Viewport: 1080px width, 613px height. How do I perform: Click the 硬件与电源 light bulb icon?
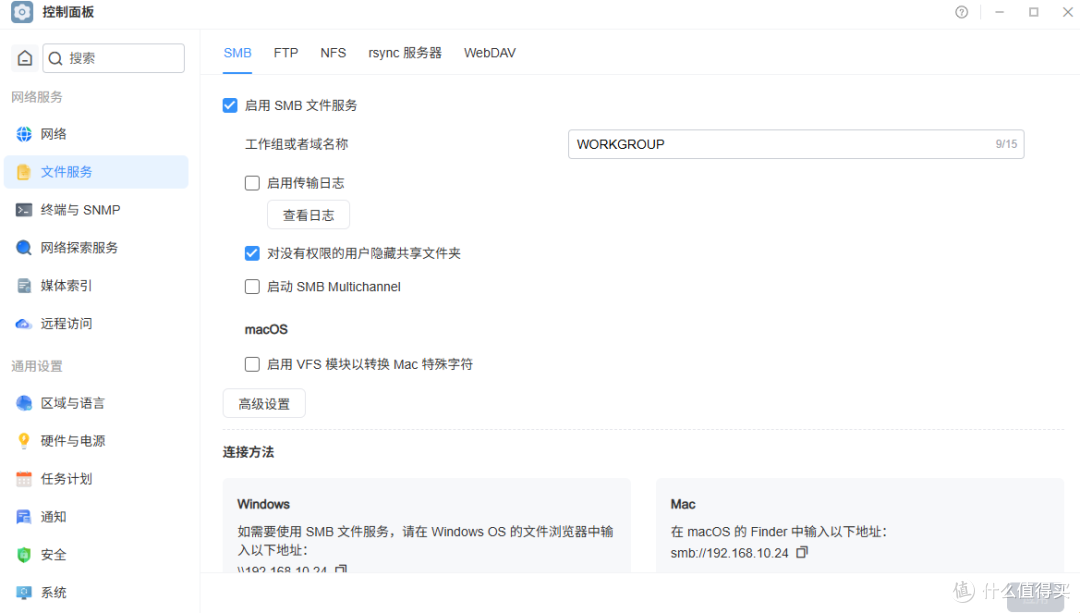click(x=24, y=441)
